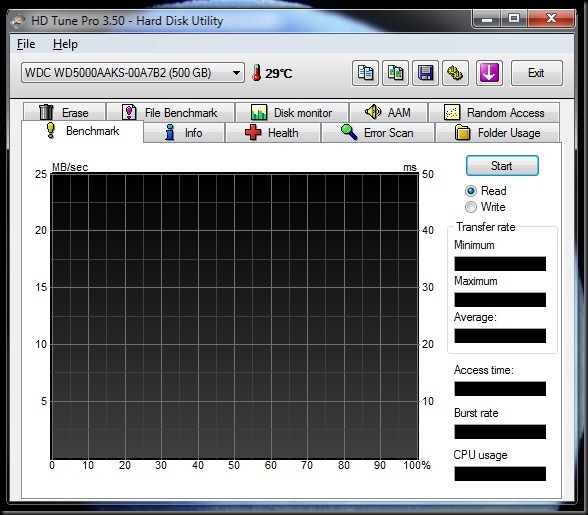Open the Help menu
Image resolution: width=588 pixels, height=515 pixels.
tap(65, 44)
